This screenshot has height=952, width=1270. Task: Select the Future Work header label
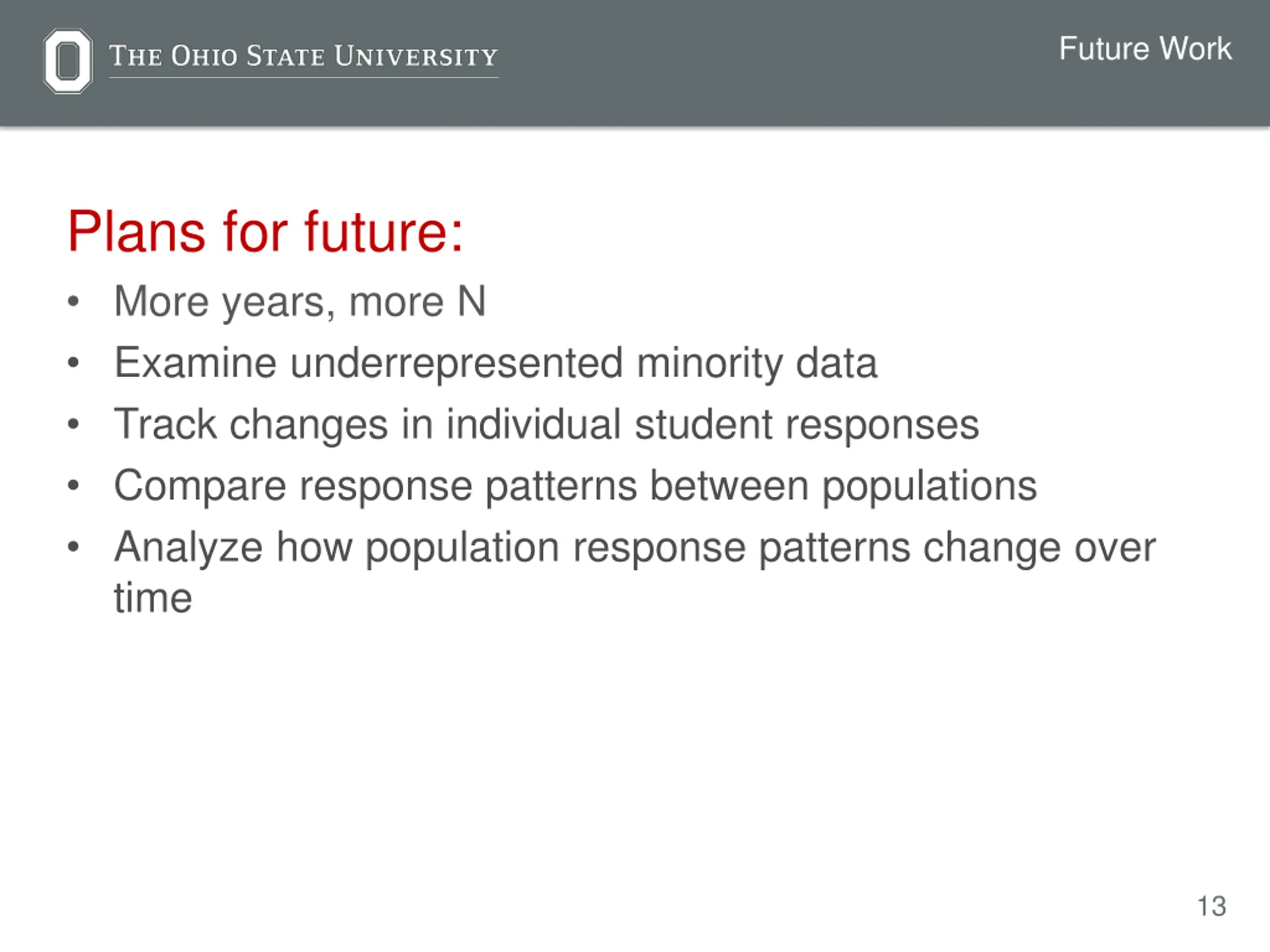[1145, 49]
